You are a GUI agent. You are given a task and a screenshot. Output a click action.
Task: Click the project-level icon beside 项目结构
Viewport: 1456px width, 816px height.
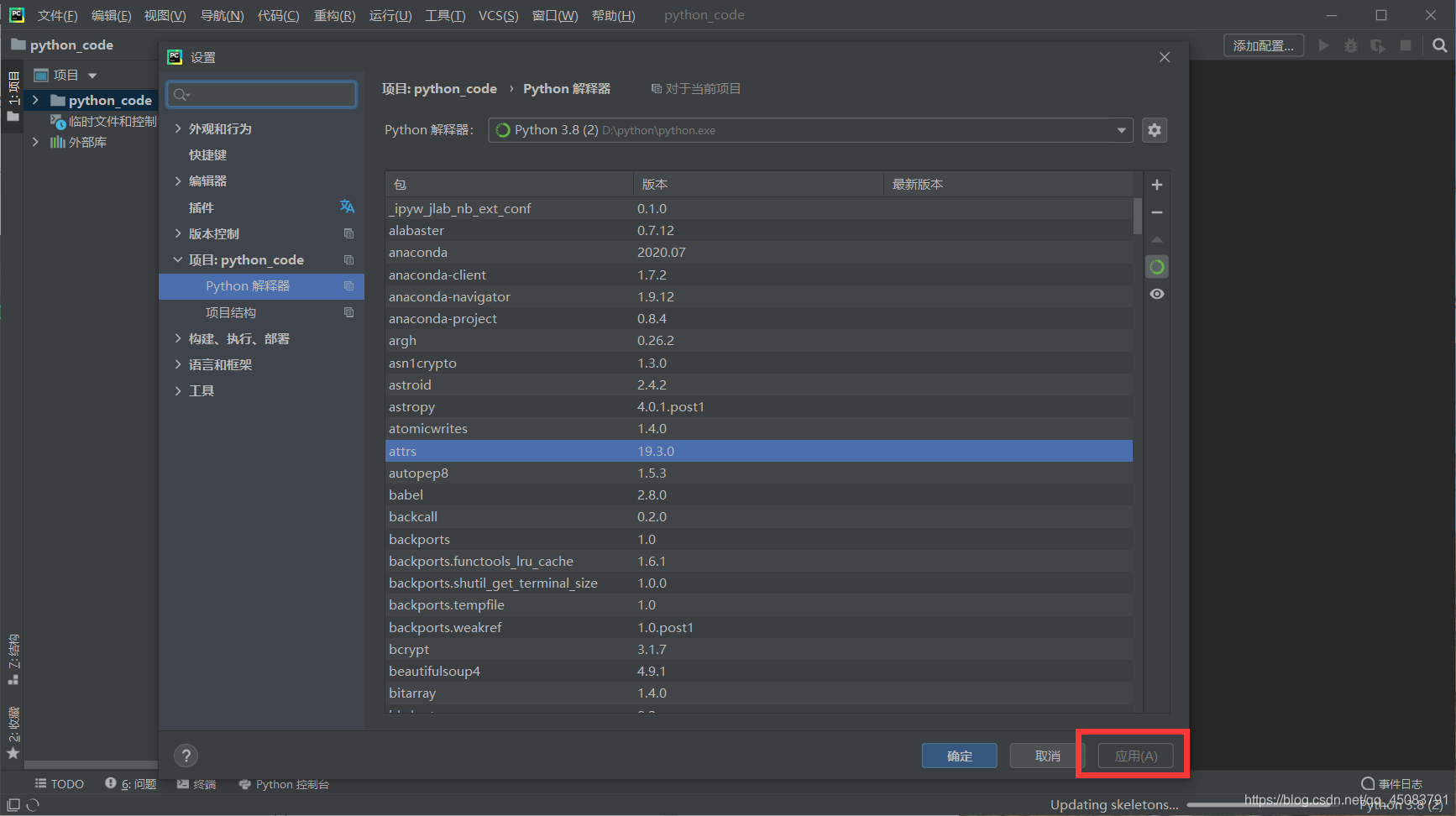[x=348, y=312]
